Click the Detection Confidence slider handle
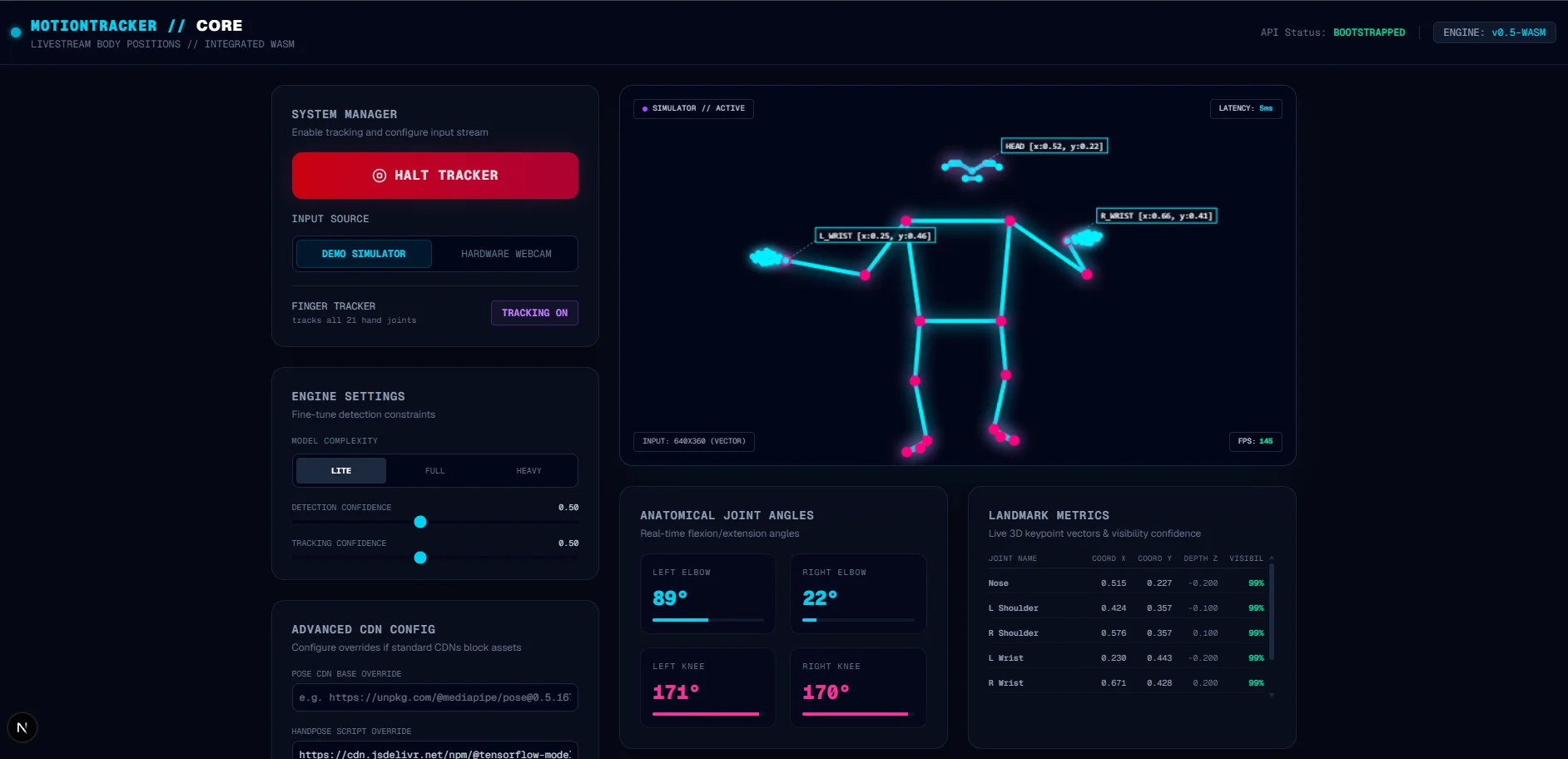 [x=420, y=522]
